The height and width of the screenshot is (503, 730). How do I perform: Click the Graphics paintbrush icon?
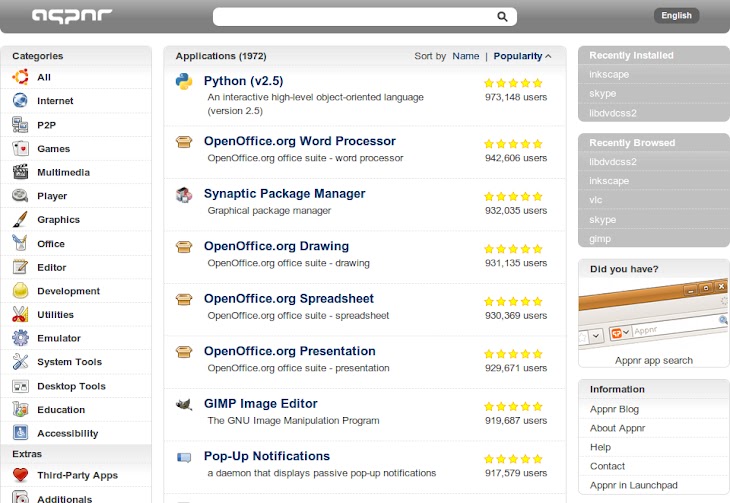[20, 219]
